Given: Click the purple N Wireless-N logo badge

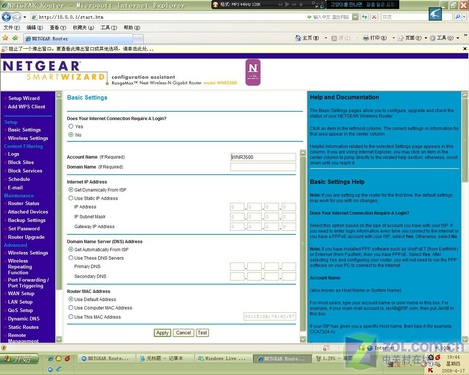Looking at the screenshot, I should (253, 72).
